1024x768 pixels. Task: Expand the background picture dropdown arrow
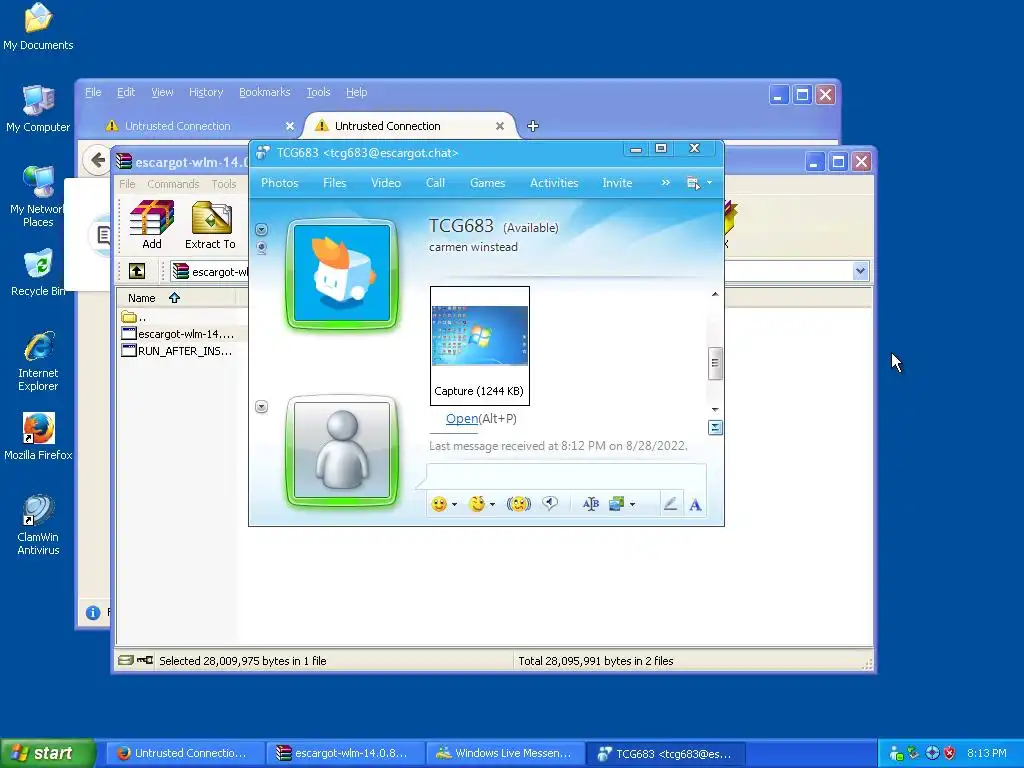tap(632, 505)
